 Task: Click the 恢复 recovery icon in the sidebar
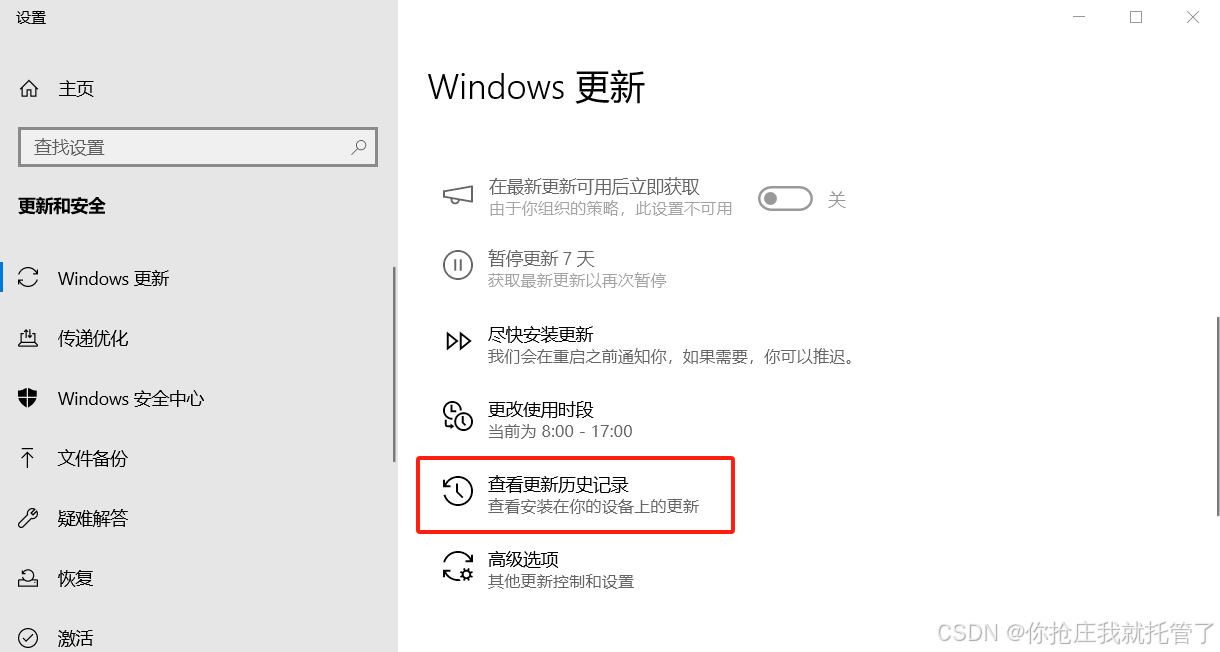coord(28,578)
